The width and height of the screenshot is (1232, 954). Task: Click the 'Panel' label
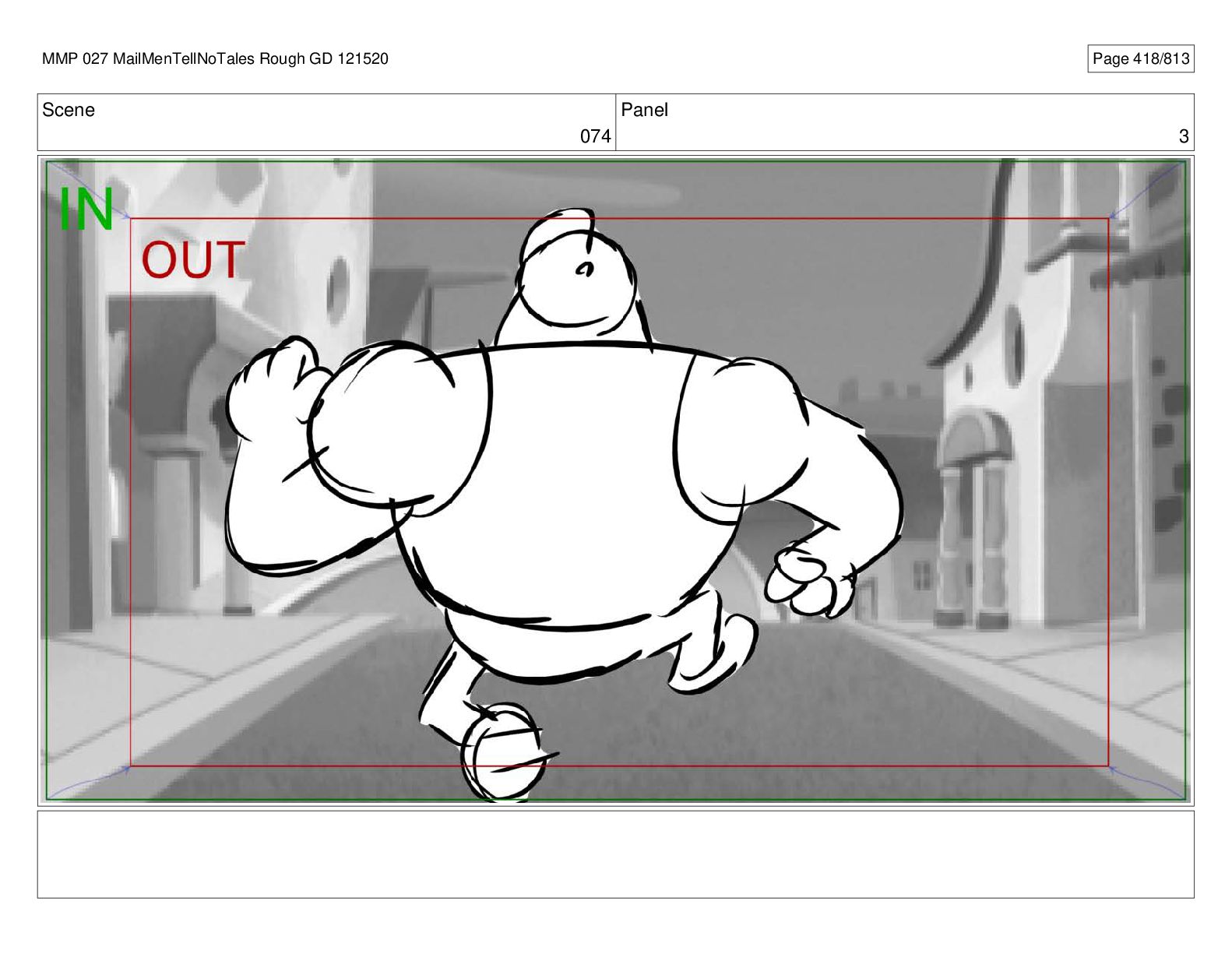tap(644, 110)
